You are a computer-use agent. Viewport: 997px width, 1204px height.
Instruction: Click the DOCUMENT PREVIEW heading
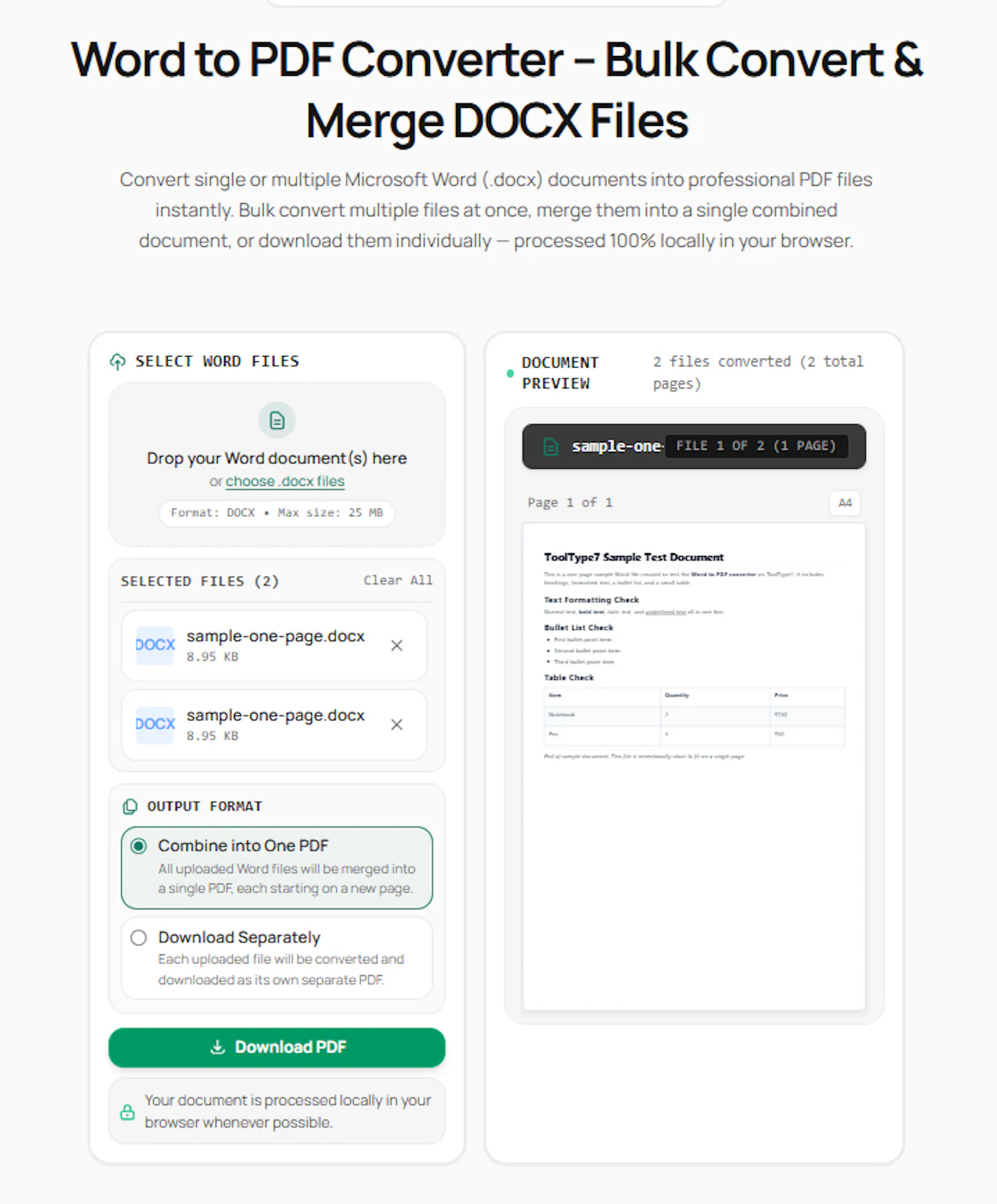tap(560, 373)
